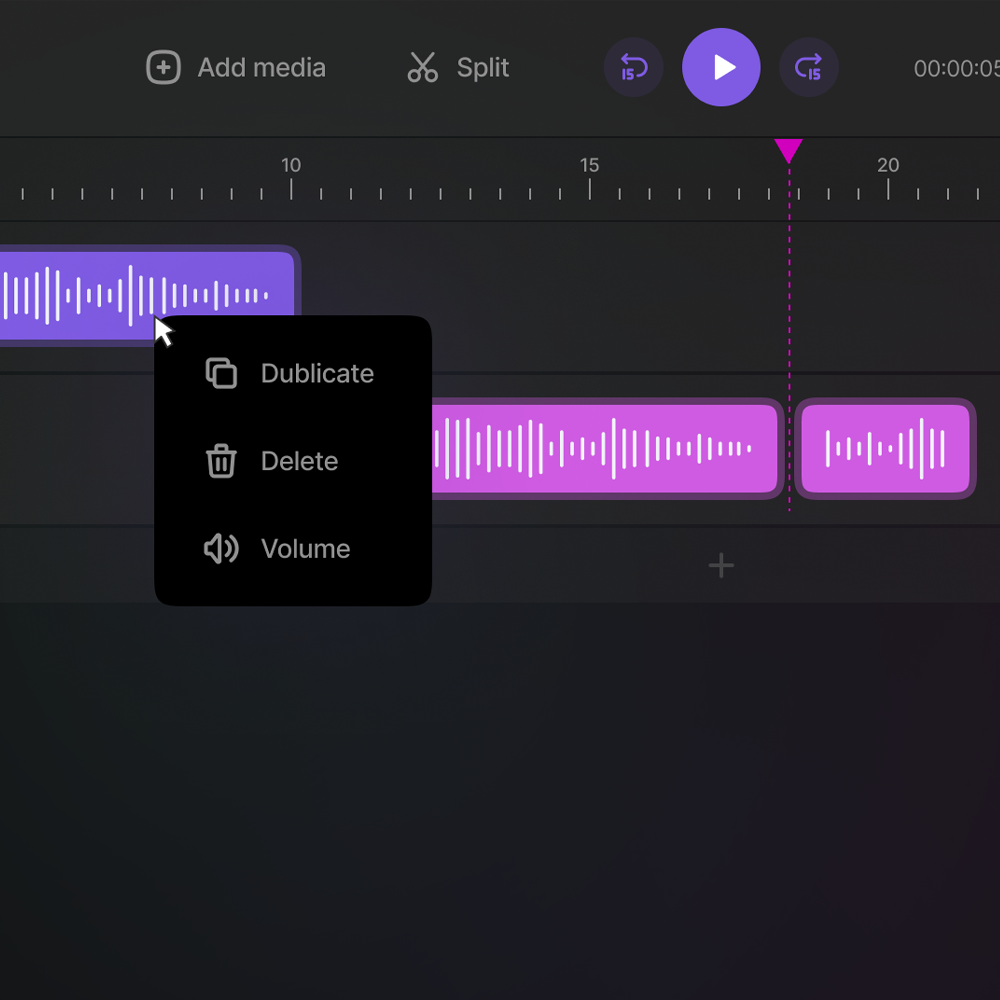This screenshot has width=1000, height=1000.
Task: Choose Dublicate from the context menu
Action: (x=317, y=373)
